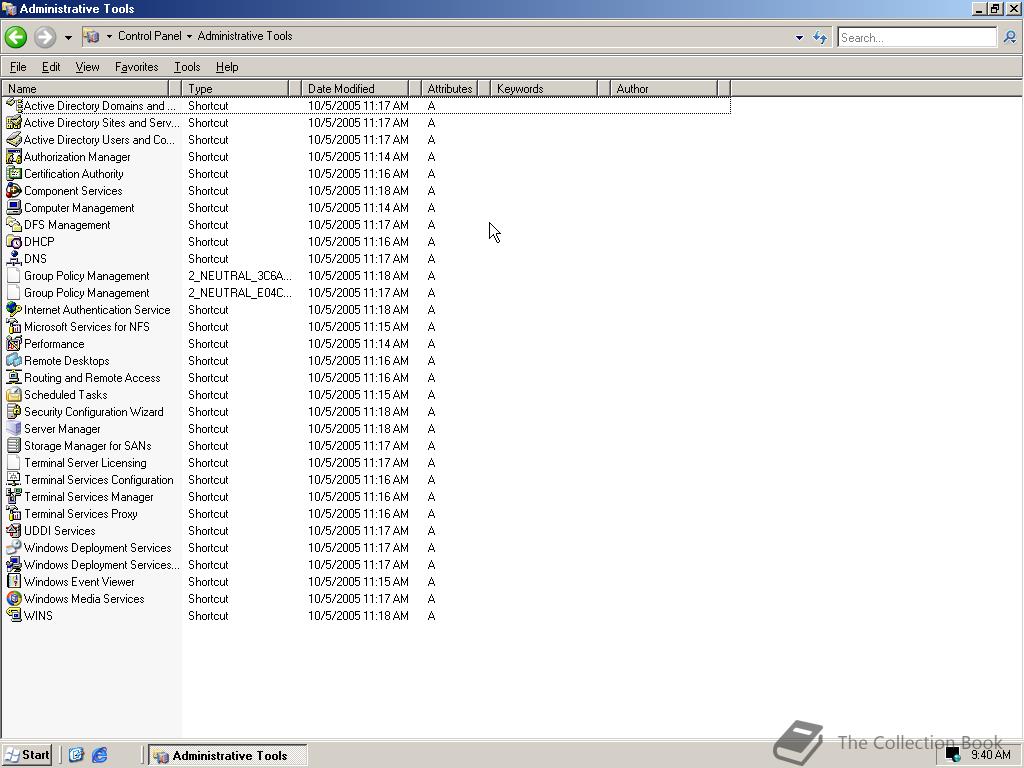Launch Internet Explorer from Quick Launch

99,755
